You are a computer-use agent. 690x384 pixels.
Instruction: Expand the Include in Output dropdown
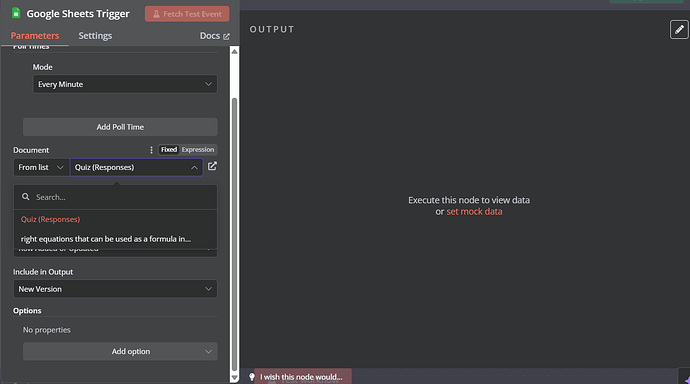pyautogui.click(x=115, y=289)
